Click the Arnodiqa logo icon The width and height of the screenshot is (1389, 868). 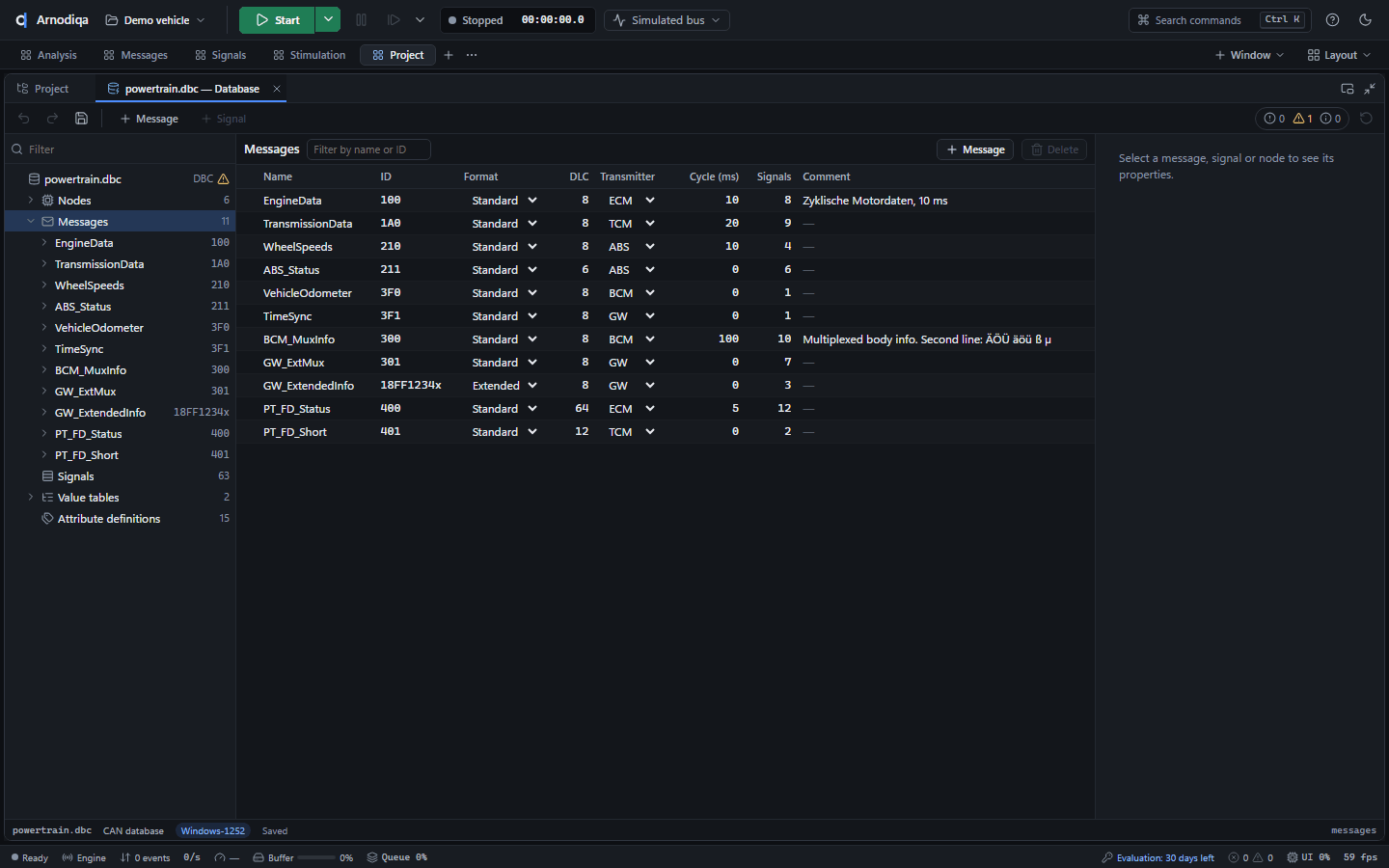point(21,20)
